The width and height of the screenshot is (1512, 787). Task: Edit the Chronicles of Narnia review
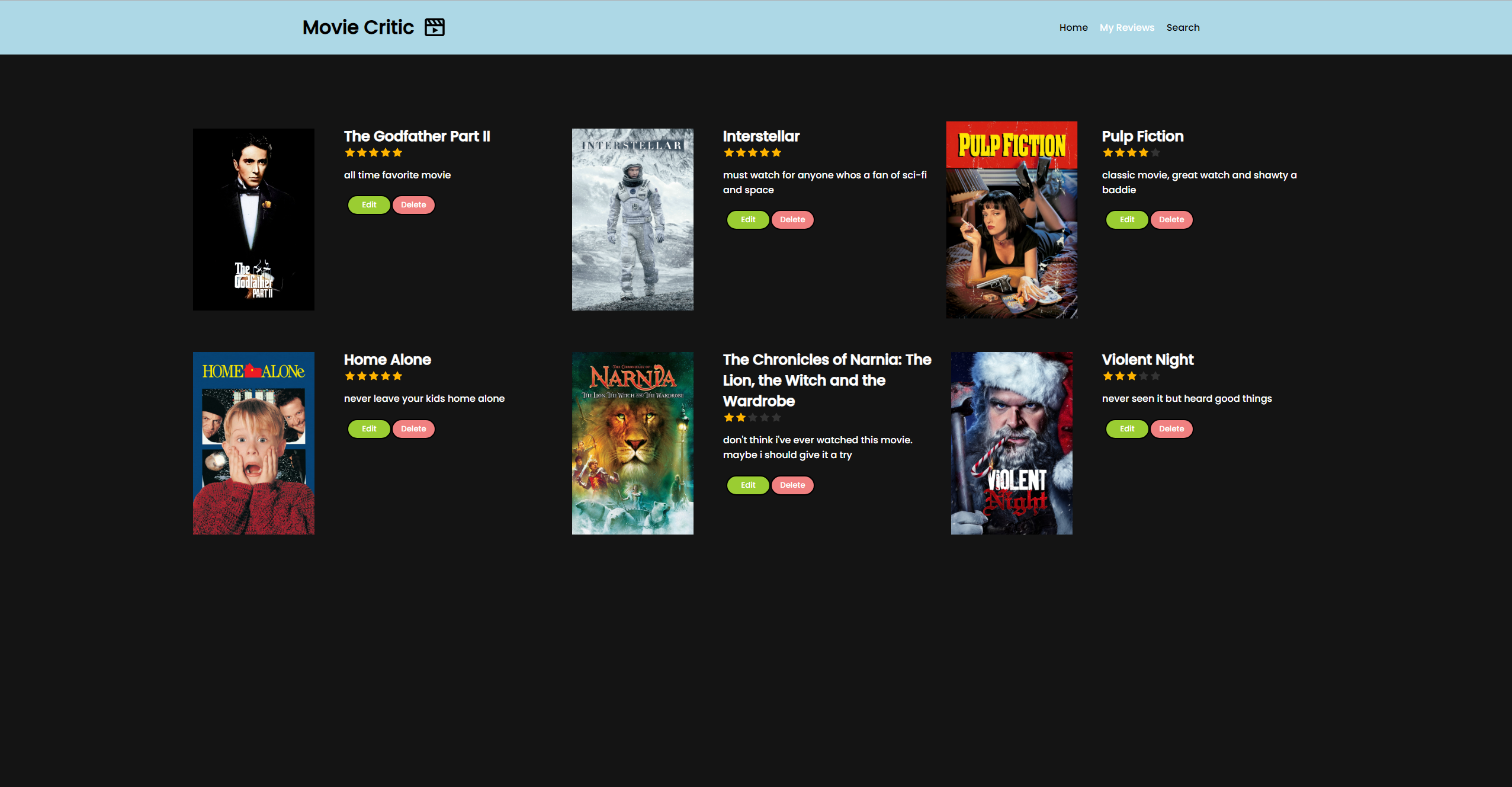click(x=747, y=485)
